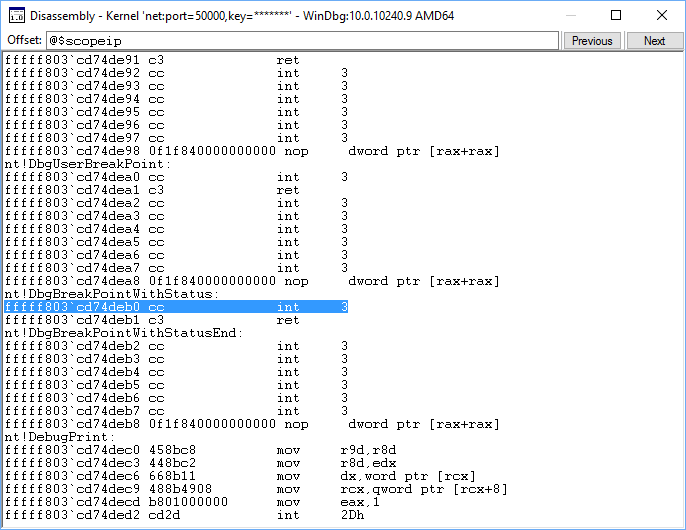Image resolution: width=686 pixels, height=530 pixels.
Task: Select line fffff803`cd74deb2 int 3
Action: click(x=176, y=346)
